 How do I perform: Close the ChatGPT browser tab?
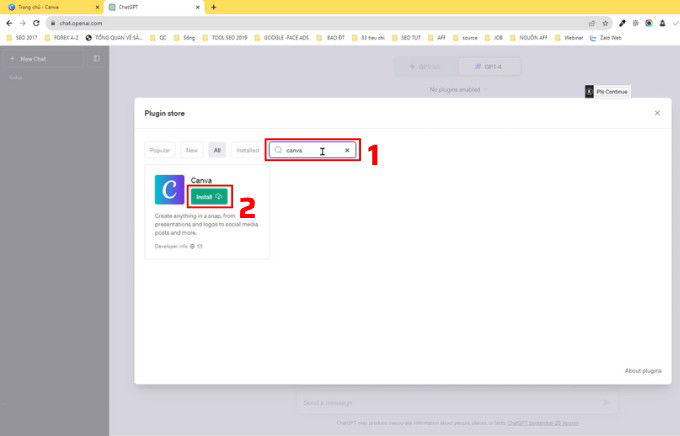click(198, 7)
